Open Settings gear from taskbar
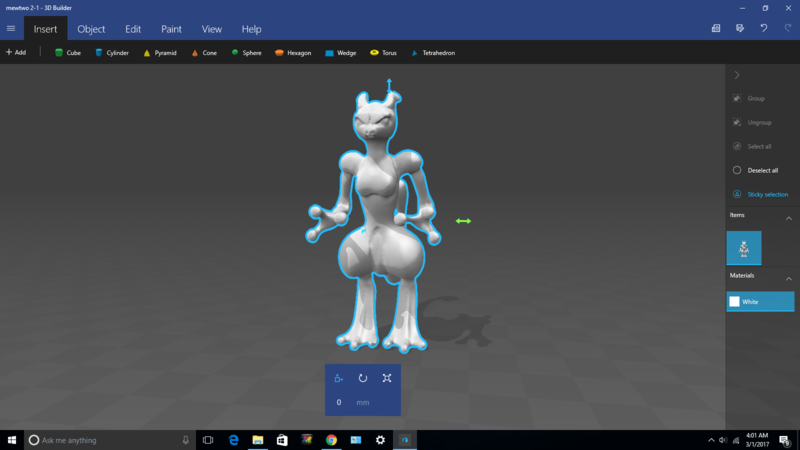The width and height of the screenshot is (800, 450). coord(380,440)
